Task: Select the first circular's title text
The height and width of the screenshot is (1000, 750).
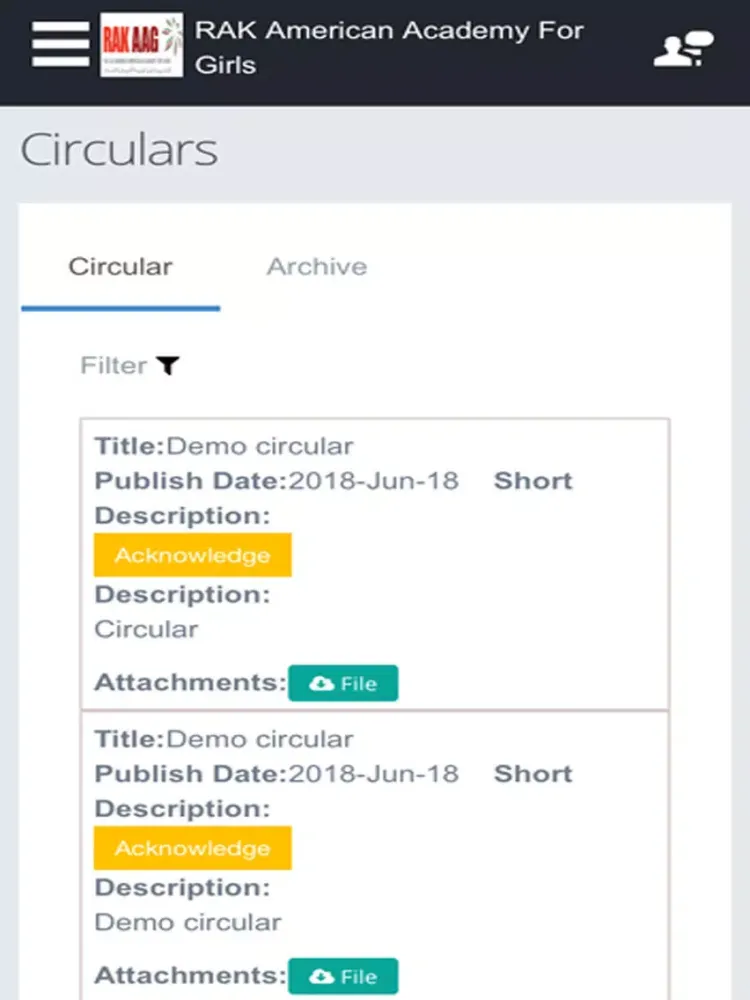Action: coord(260,446)
